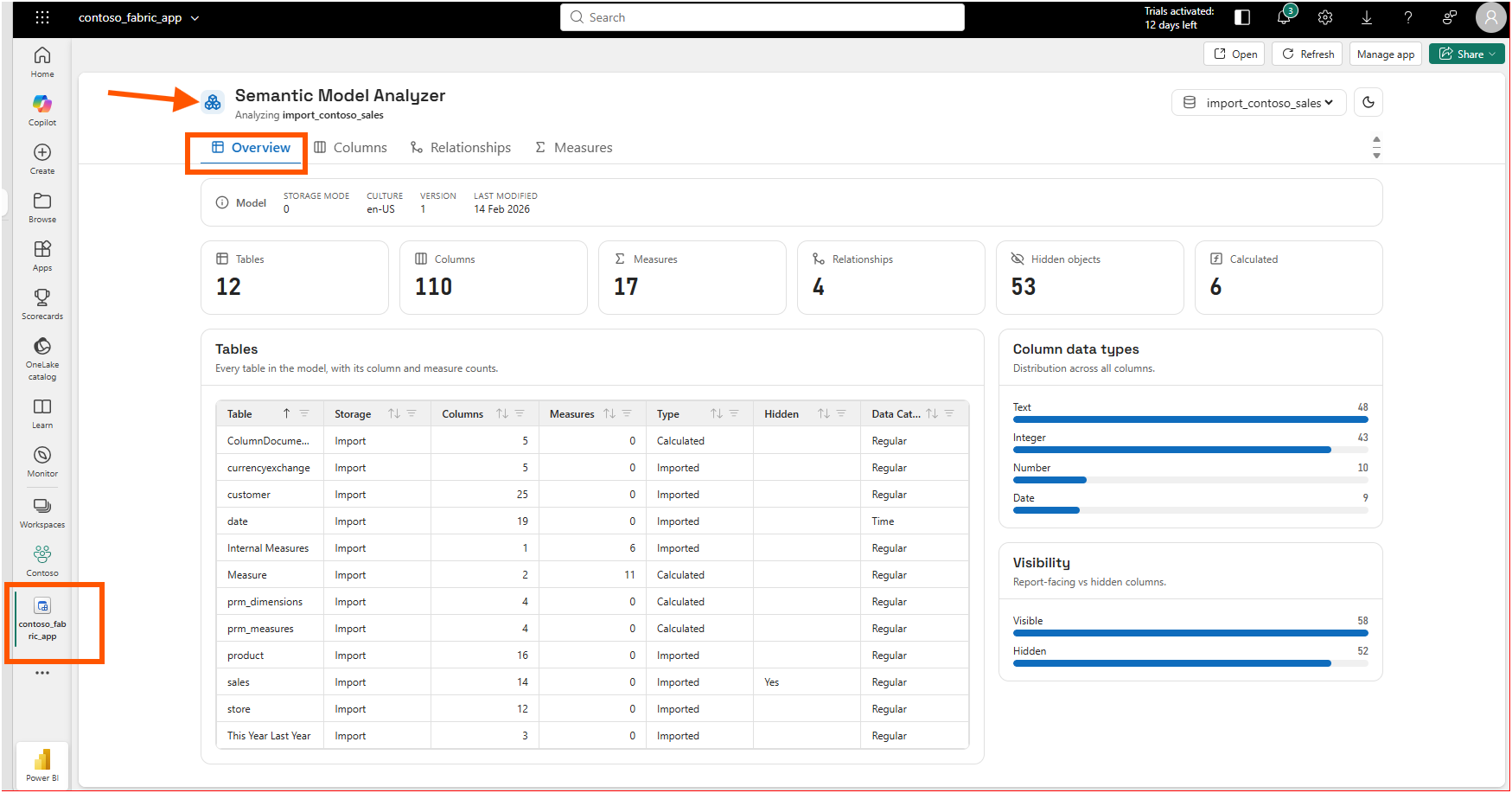Click the up/down arrows beside the tab row
1512x793 pixels.
point(1376,147)
